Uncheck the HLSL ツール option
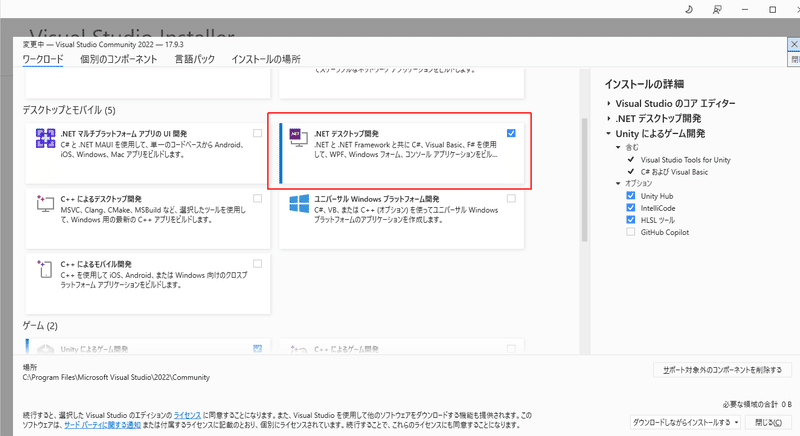 point(631,220)
